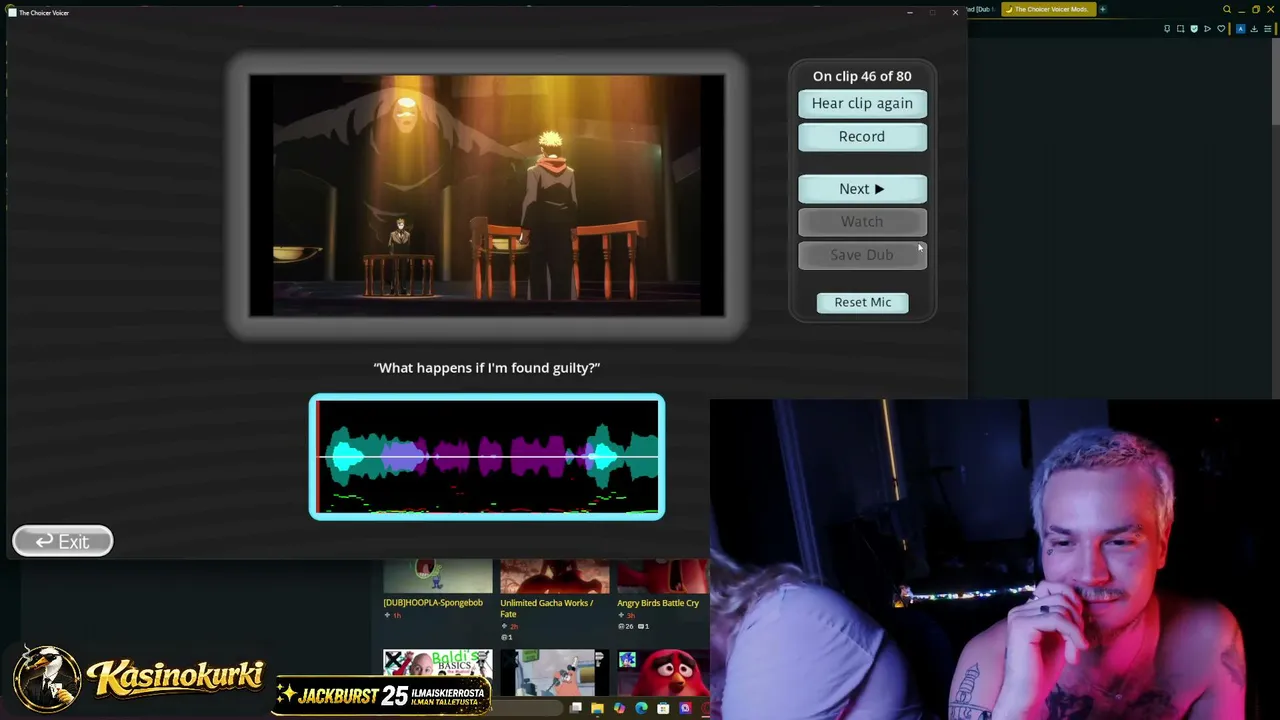Click the browser snapshot capture icon

(x=1180, y=29)
